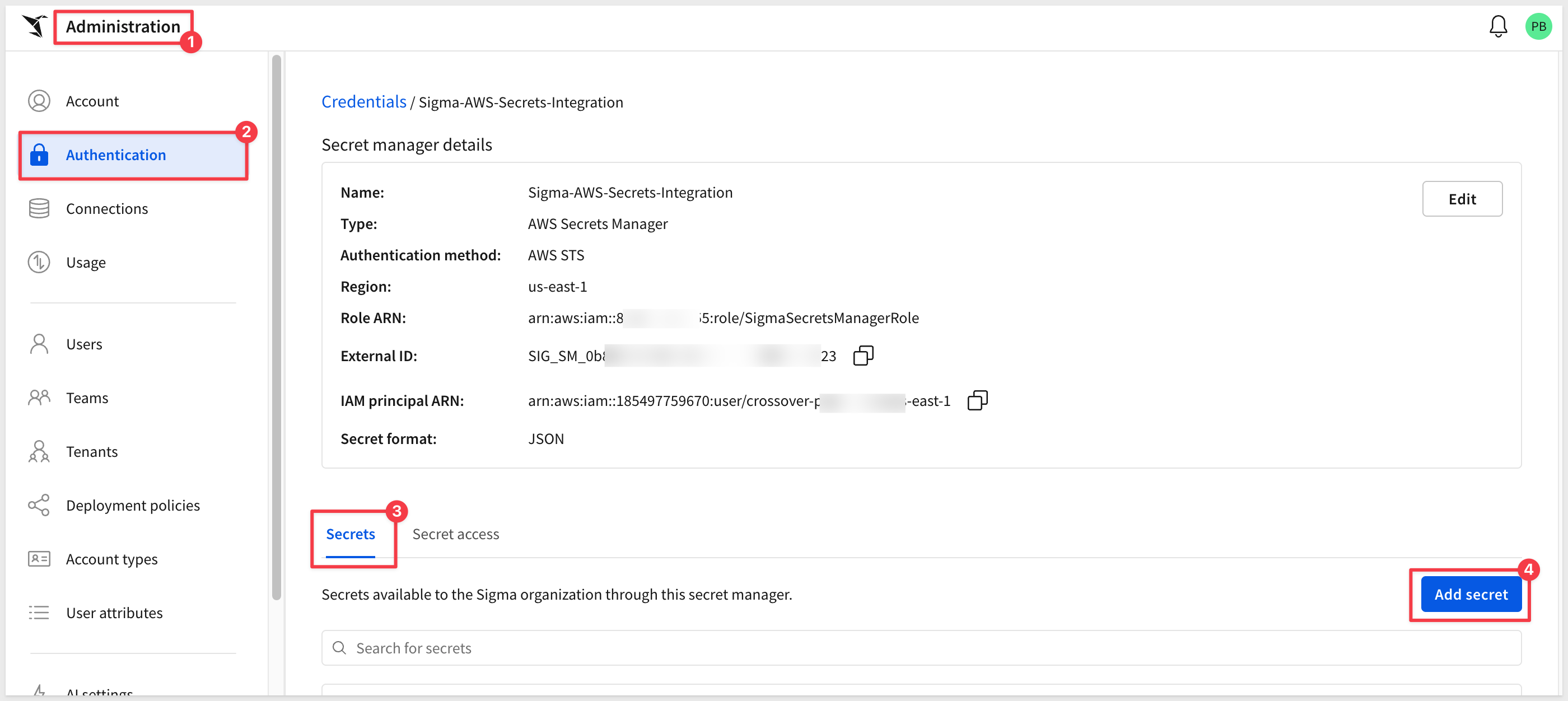Click the sidebar vertical scrollbar
Image resolution: width=1568 pixels, height=701 pixels.
276,327
